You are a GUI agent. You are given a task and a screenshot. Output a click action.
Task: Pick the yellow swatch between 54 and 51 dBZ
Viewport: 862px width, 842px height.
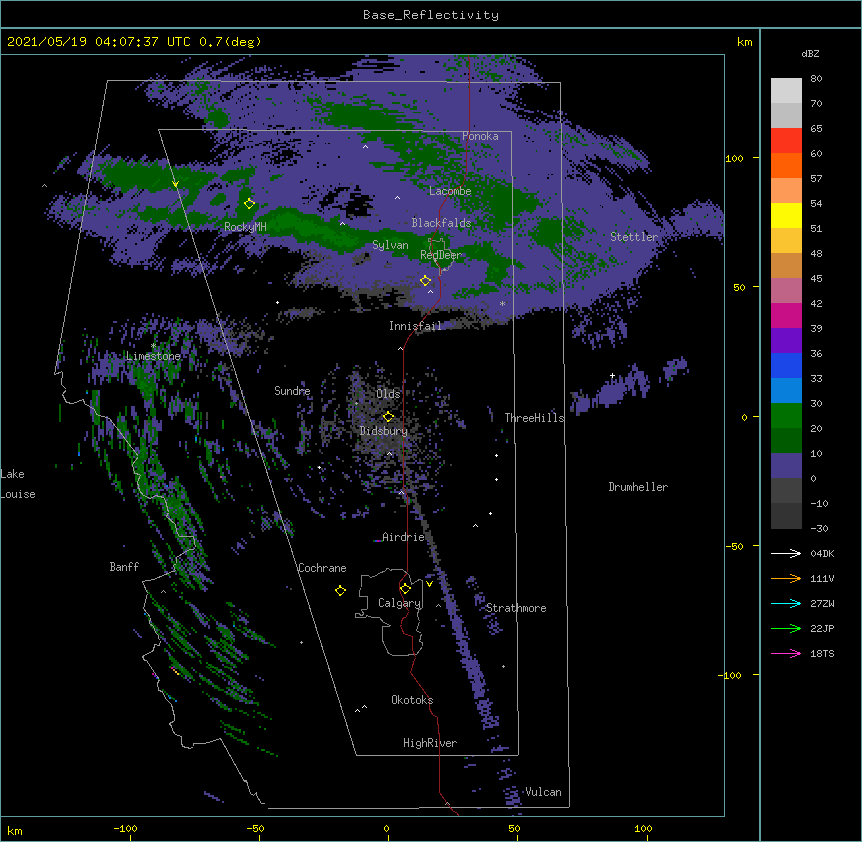pos(786,215)
